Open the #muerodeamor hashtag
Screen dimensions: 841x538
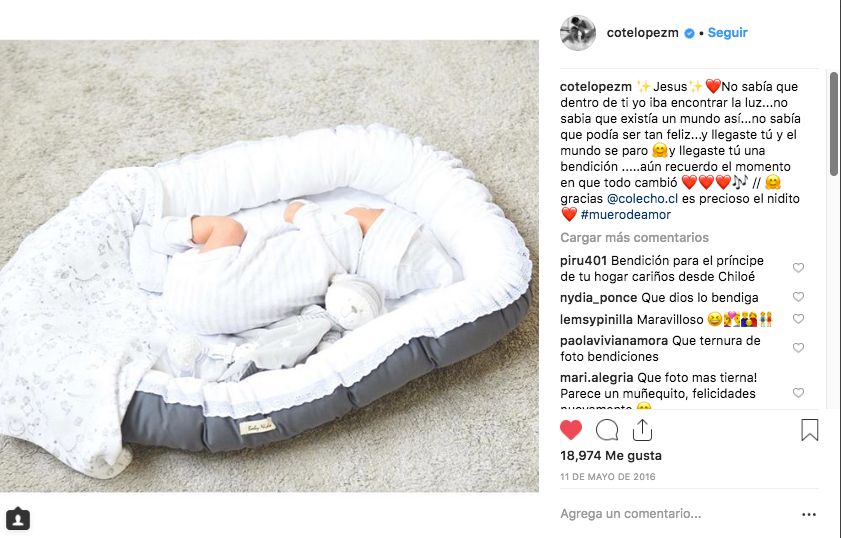coord(625,215)
